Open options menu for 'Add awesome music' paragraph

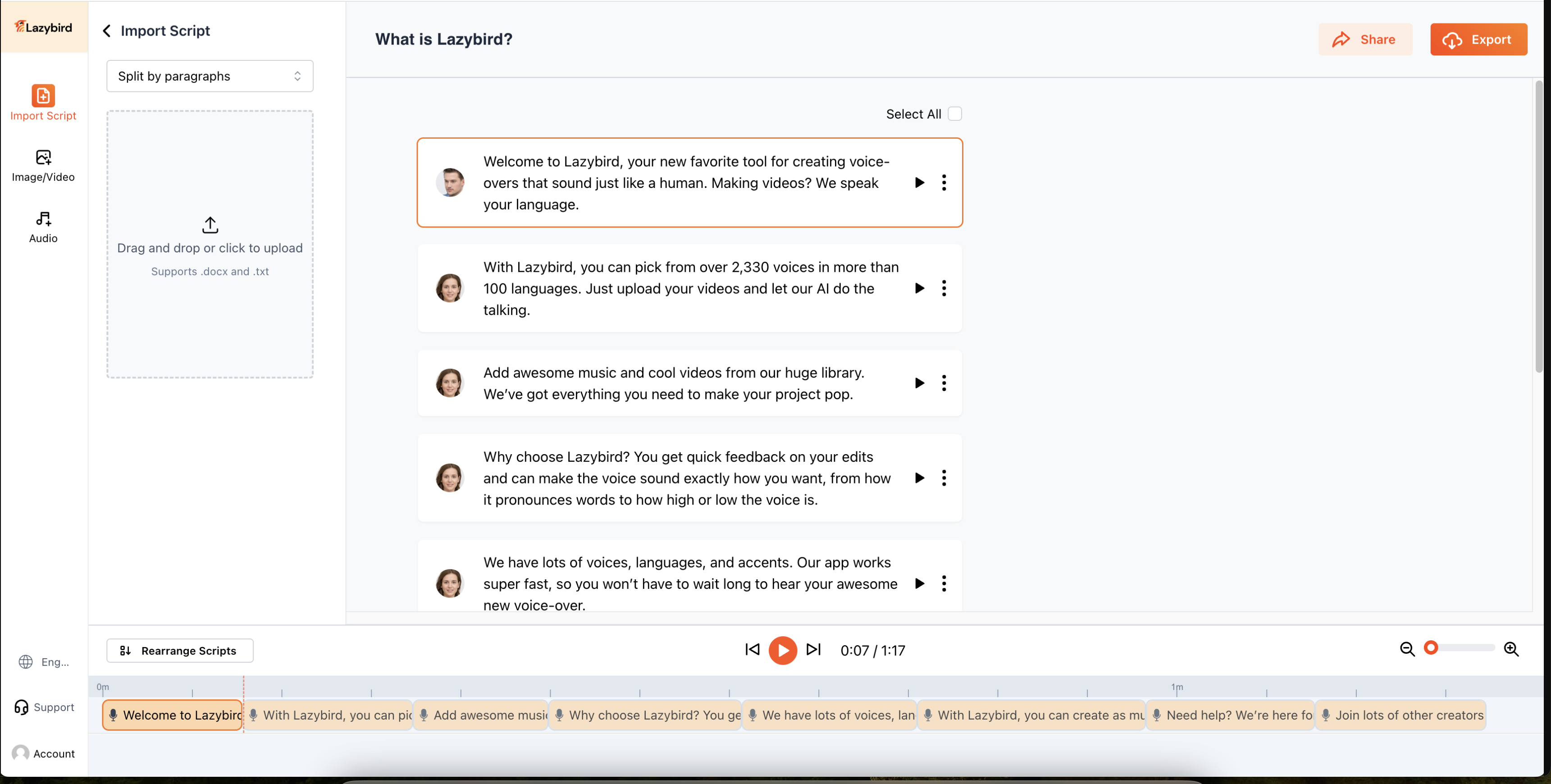pos(944,383)
